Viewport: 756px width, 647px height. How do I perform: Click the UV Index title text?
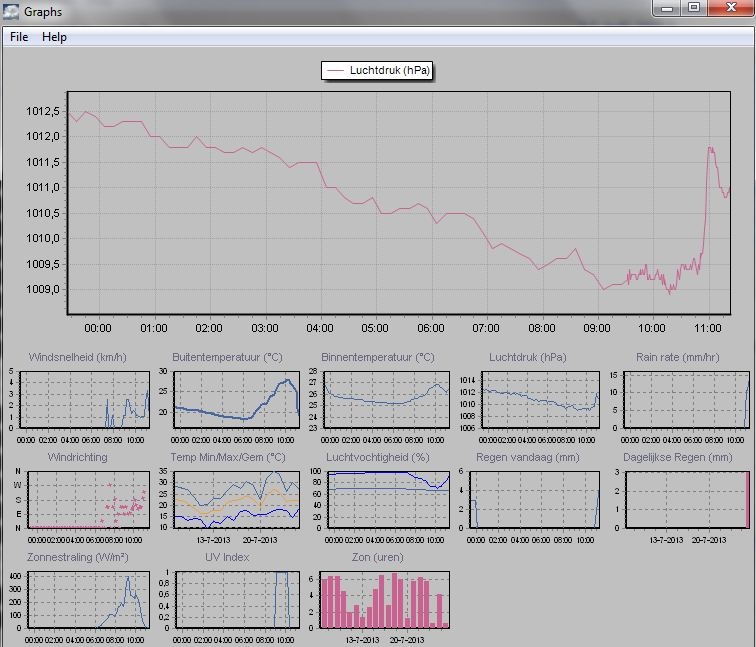[x=227, y=557]
